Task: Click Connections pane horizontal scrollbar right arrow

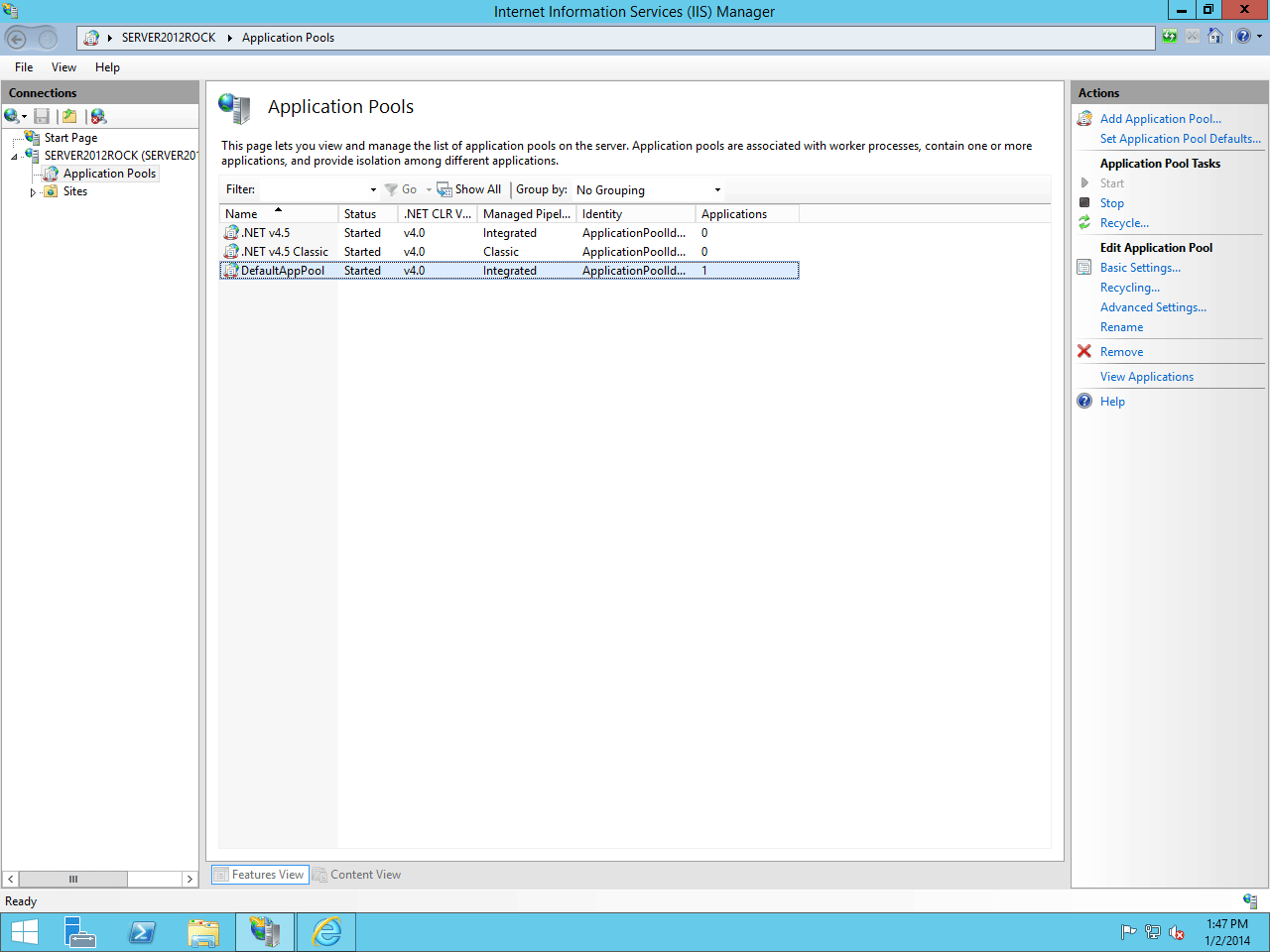Action: pyautogui.click(x=190, y=879)
